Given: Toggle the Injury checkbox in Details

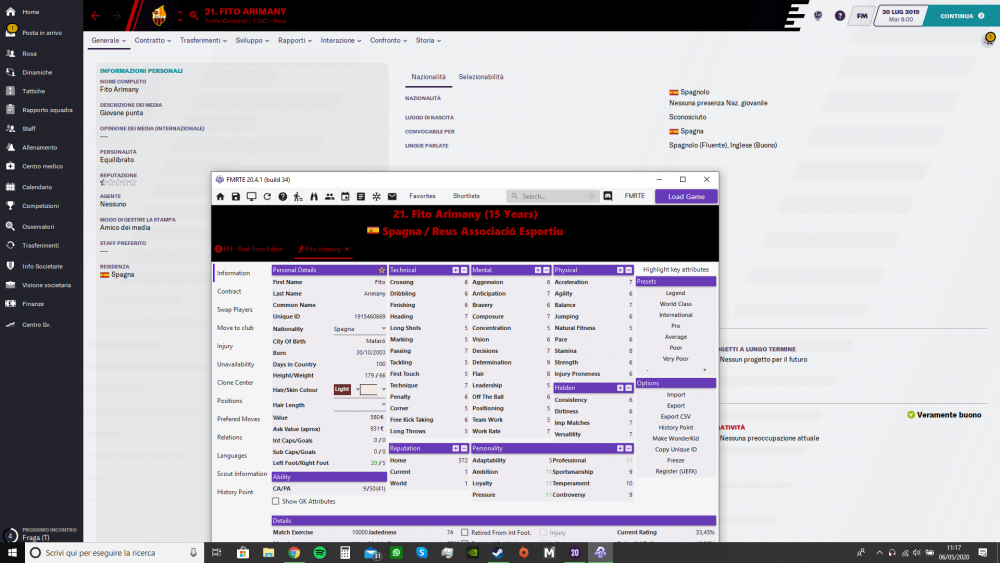Looking at the screenshot, I should pyautogui.click(x=543, y=533).
